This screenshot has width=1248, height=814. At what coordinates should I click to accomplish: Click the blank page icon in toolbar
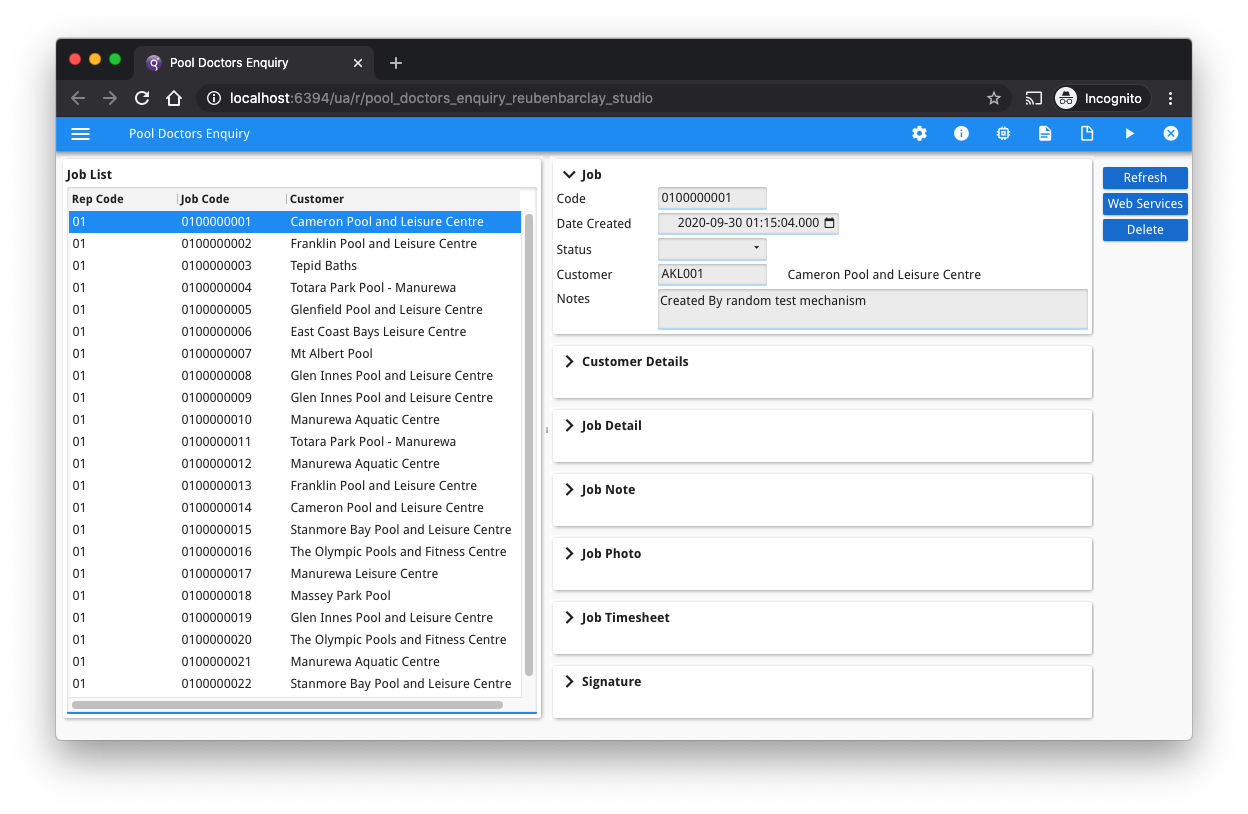1087,133
